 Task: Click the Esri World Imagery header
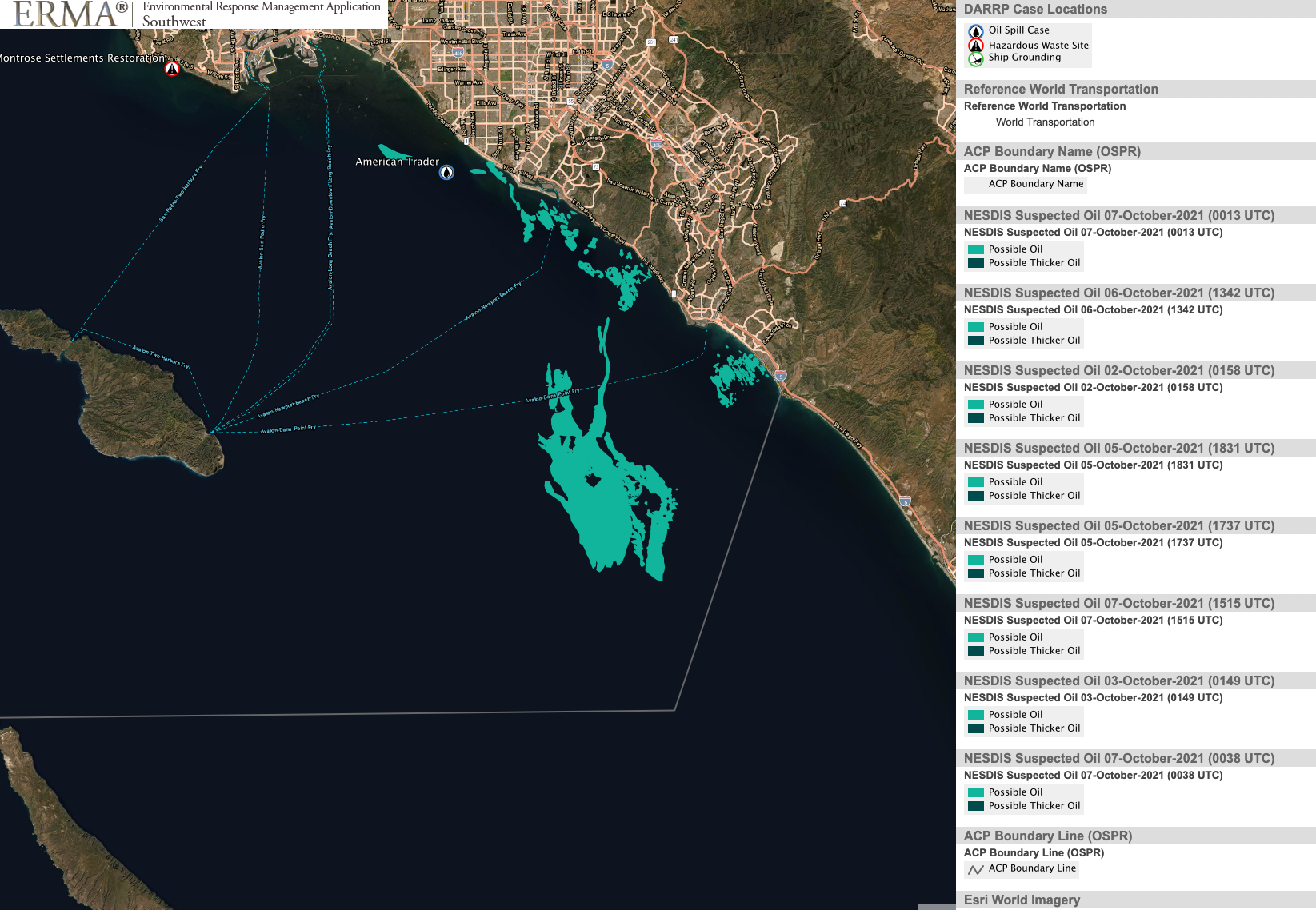click(1136, 900)
